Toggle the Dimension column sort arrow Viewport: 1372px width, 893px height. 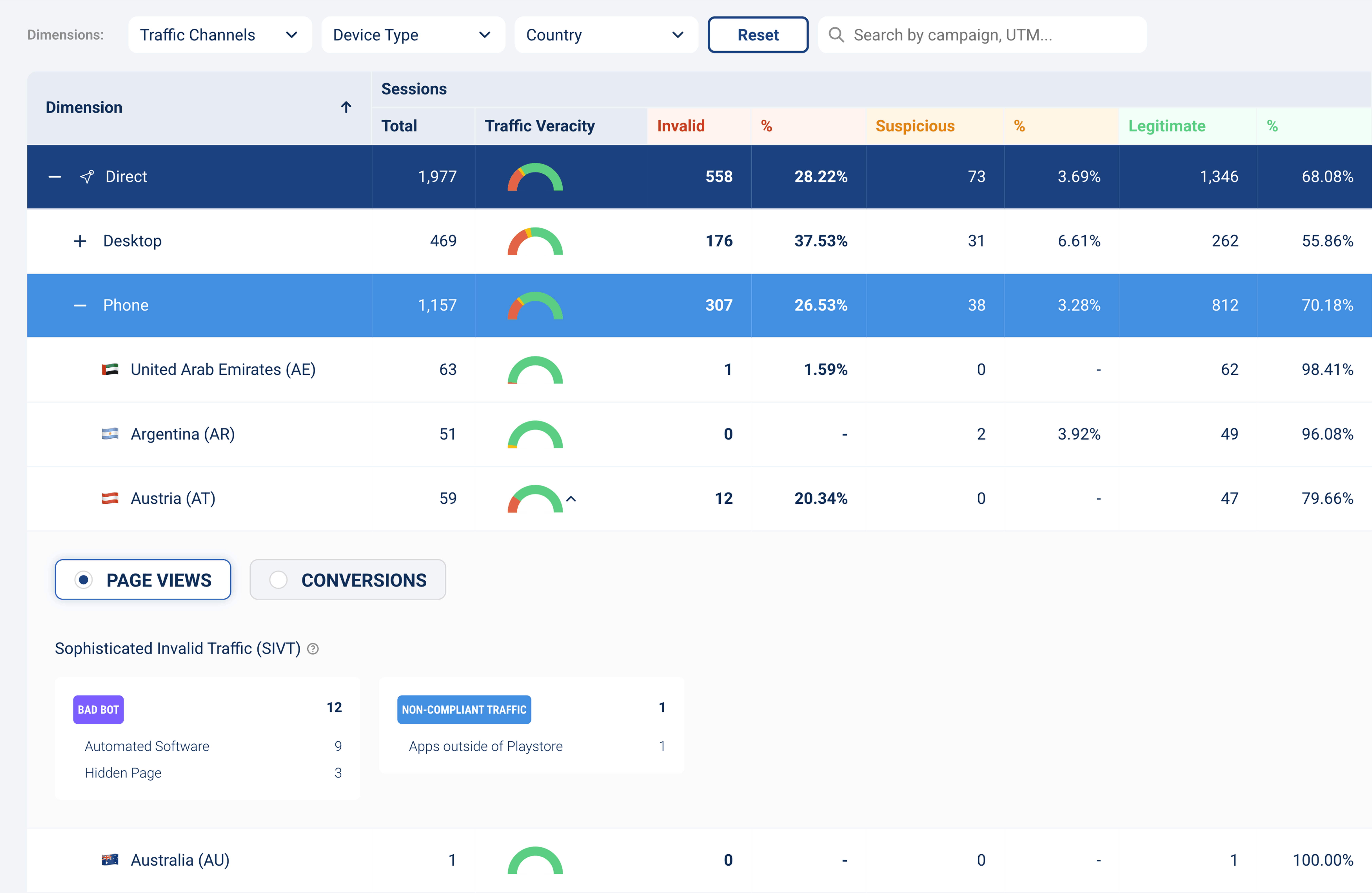346,107
